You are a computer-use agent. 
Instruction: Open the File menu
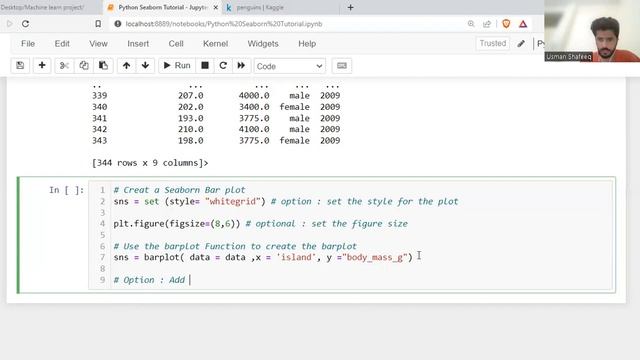(28, 44)
